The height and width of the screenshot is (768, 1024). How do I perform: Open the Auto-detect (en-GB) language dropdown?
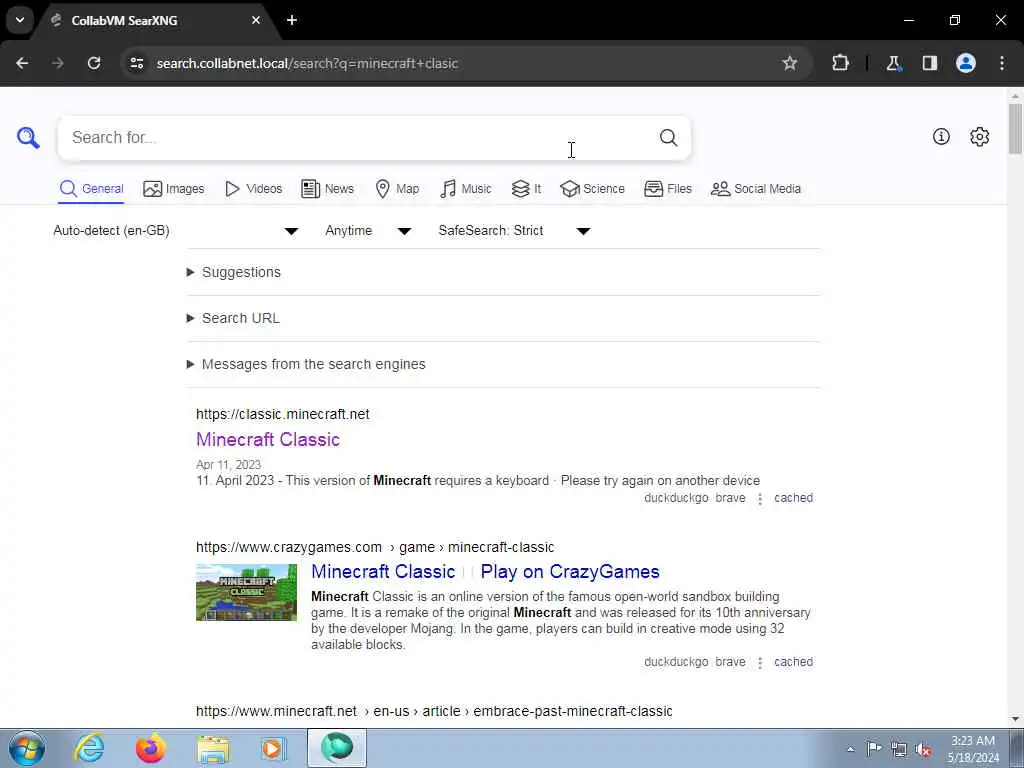pyautogui.click(x=176, y=231)
